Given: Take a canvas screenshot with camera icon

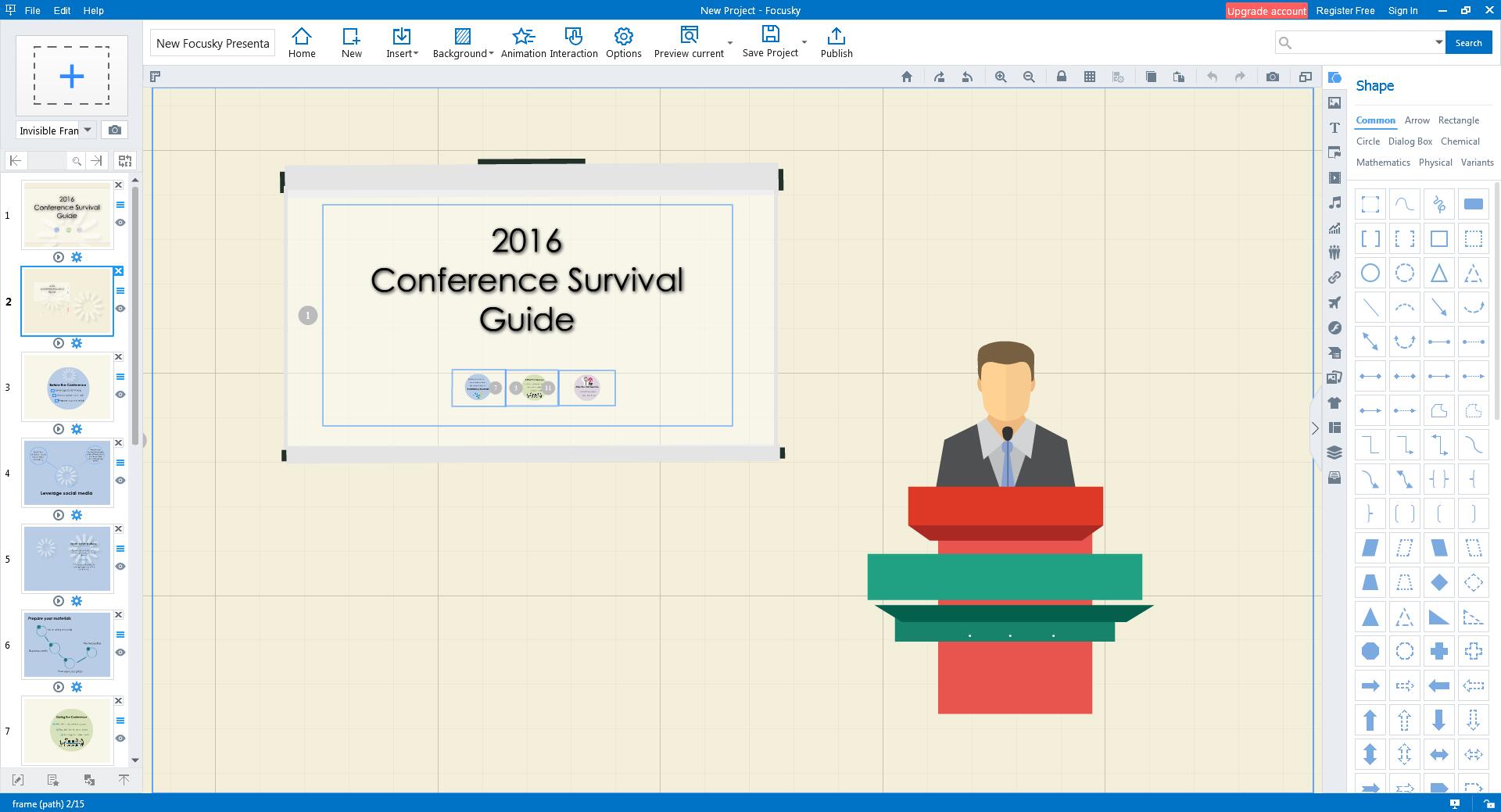Looking at the screenshot, I should click(x=1273, y=77).
